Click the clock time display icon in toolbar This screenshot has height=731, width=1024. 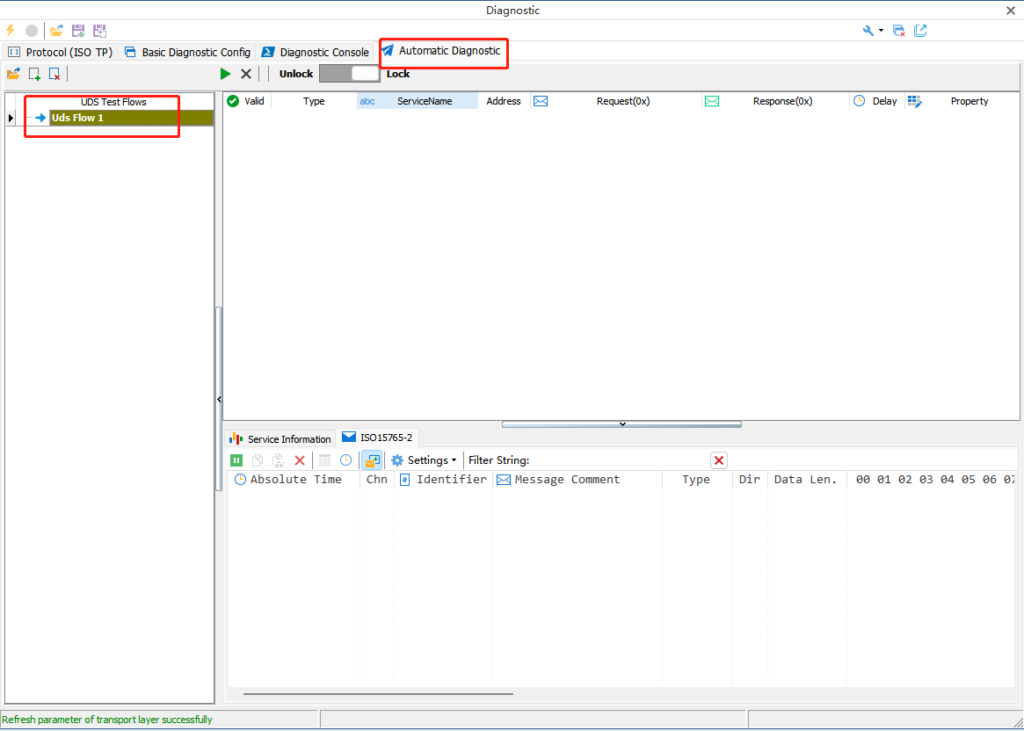tap(346, 460)
